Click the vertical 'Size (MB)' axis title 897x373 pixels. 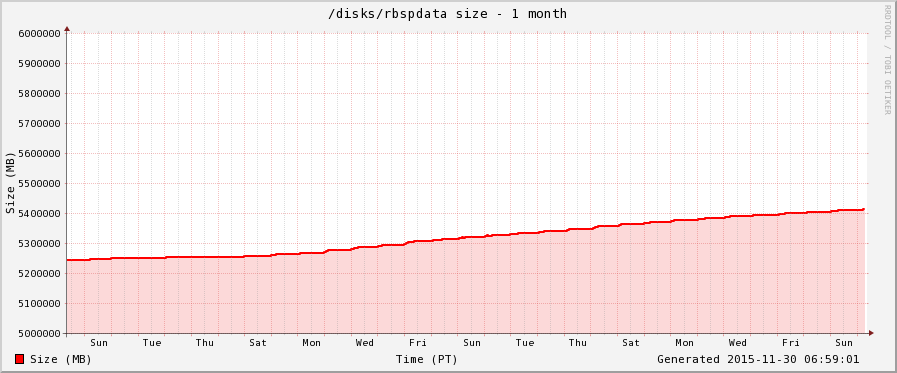point(10,183)
